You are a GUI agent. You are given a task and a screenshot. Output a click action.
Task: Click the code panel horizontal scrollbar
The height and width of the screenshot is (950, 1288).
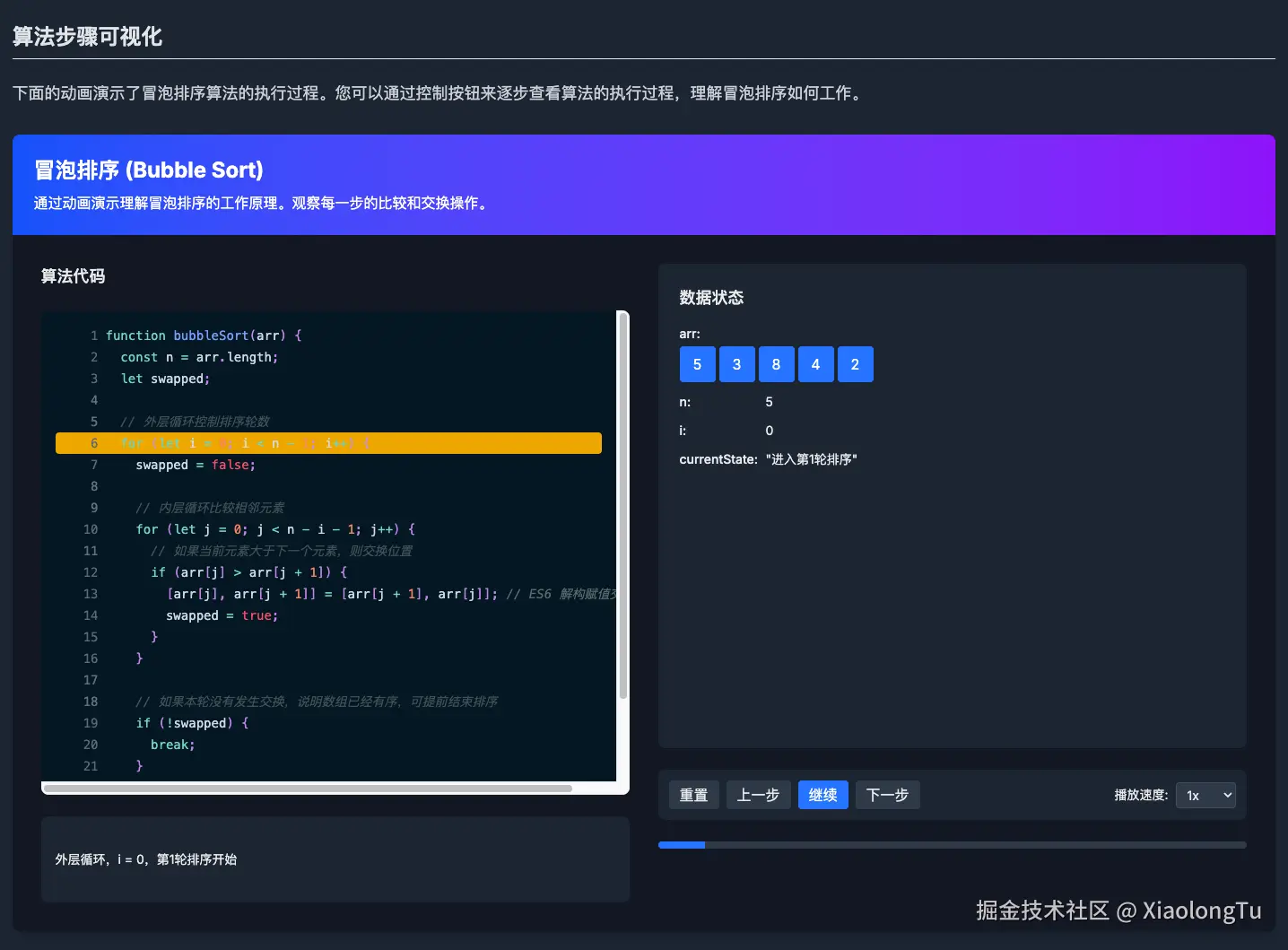(x=308, y=789)
